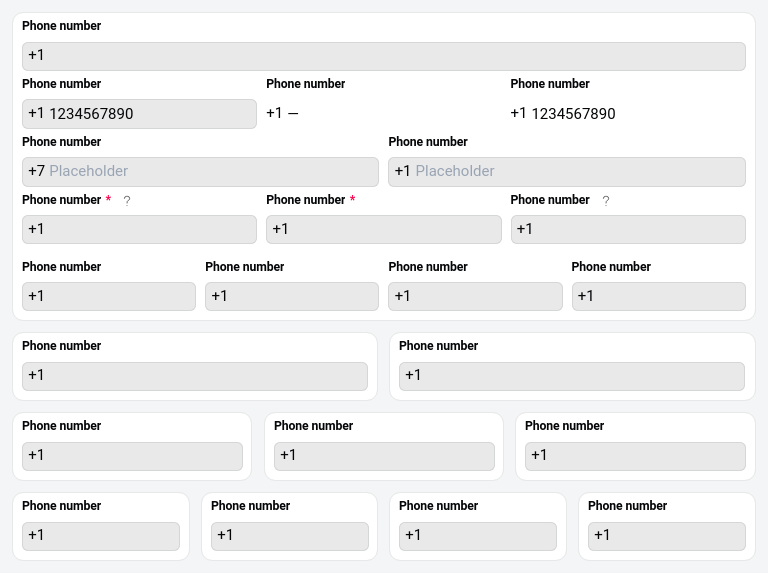768x573 pixels.
Task: Click the help icon beside the required Phone number label
Action: (127, 200)
